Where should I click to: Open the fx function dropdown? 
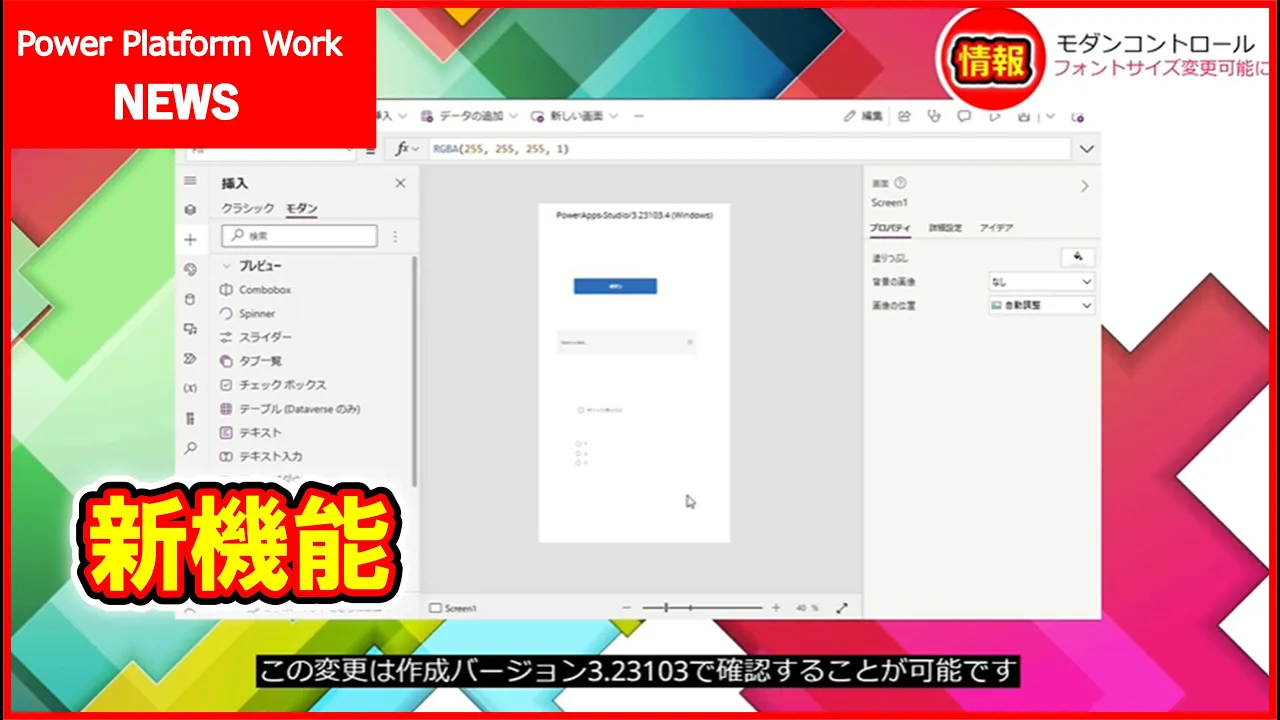(407, 149)
